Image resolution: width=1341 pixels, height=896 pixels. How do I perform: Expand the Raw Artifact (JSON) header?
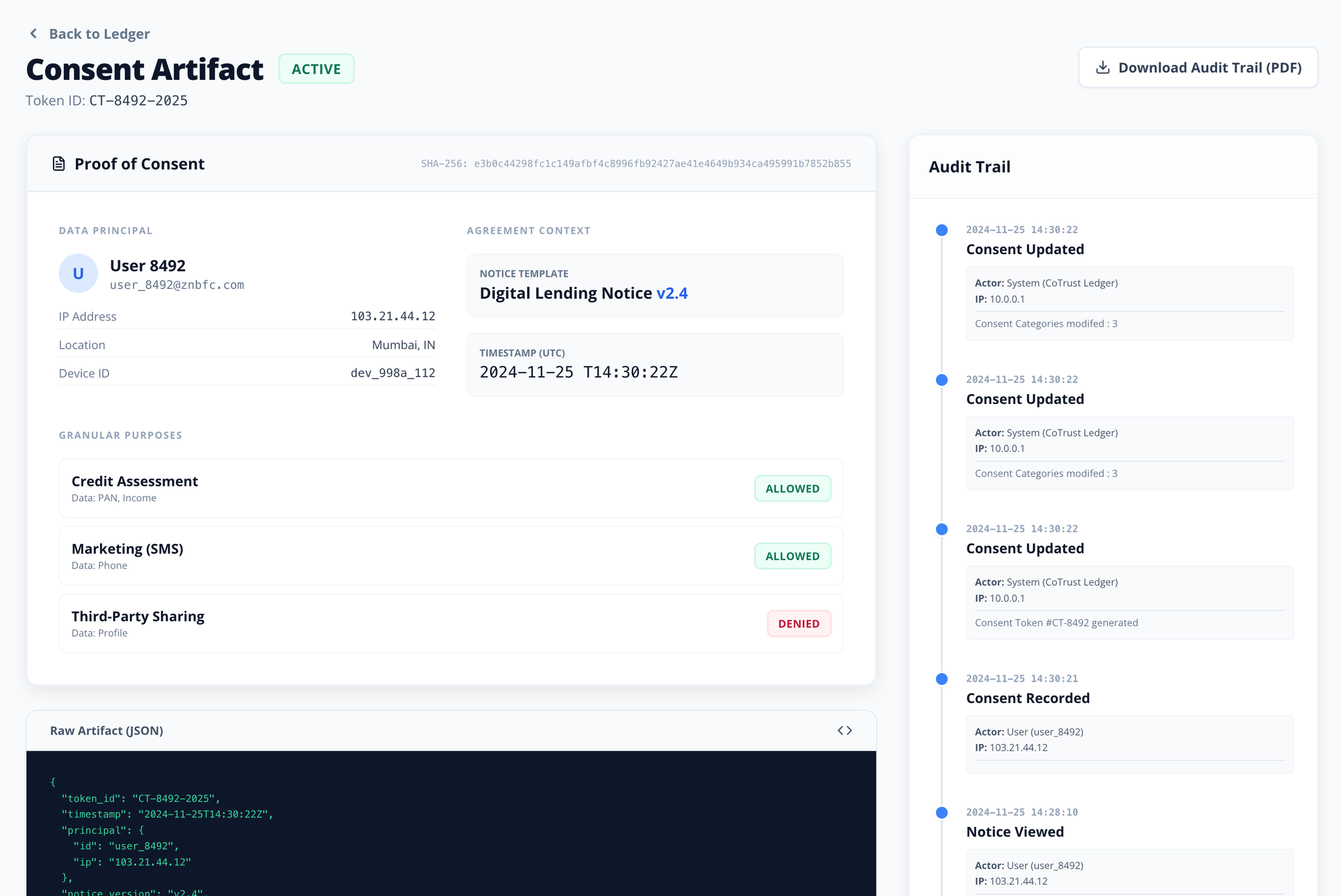(107, 730)
